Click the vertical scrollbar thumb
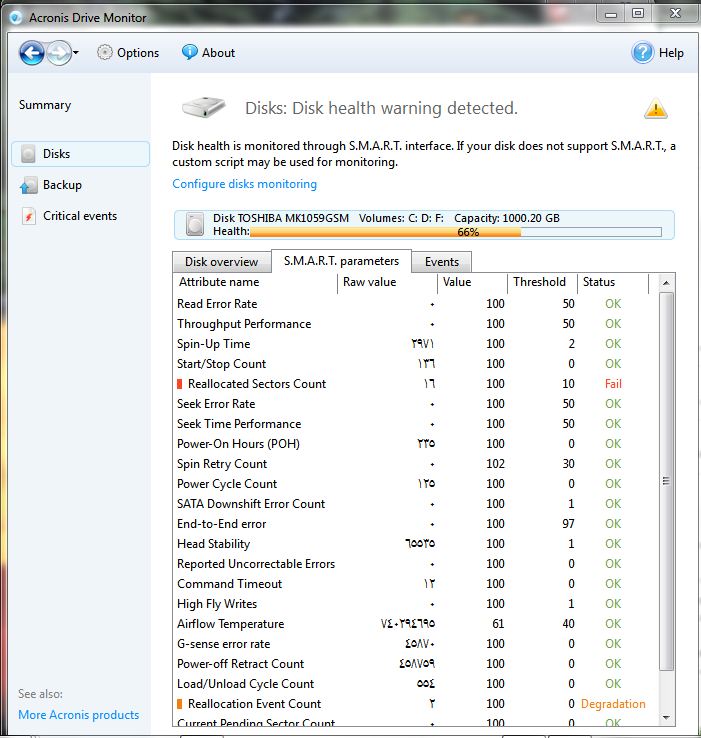Viewport: 701px width, 738px height. (666, 481)
